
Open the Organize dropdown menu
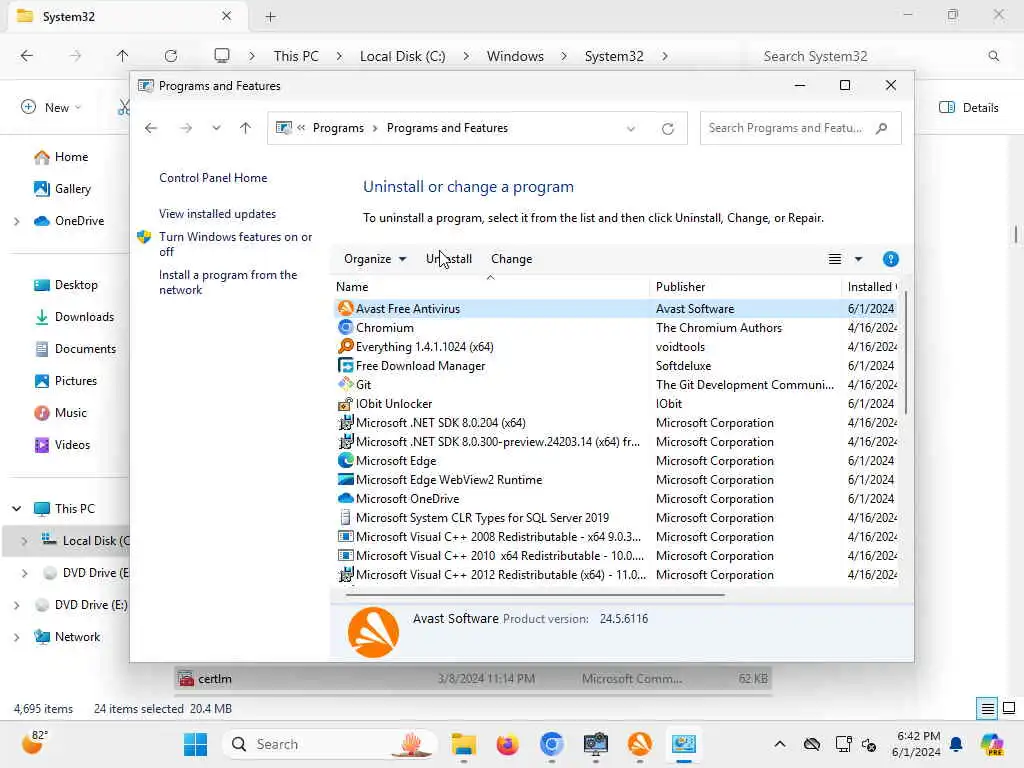pos(375,259)
